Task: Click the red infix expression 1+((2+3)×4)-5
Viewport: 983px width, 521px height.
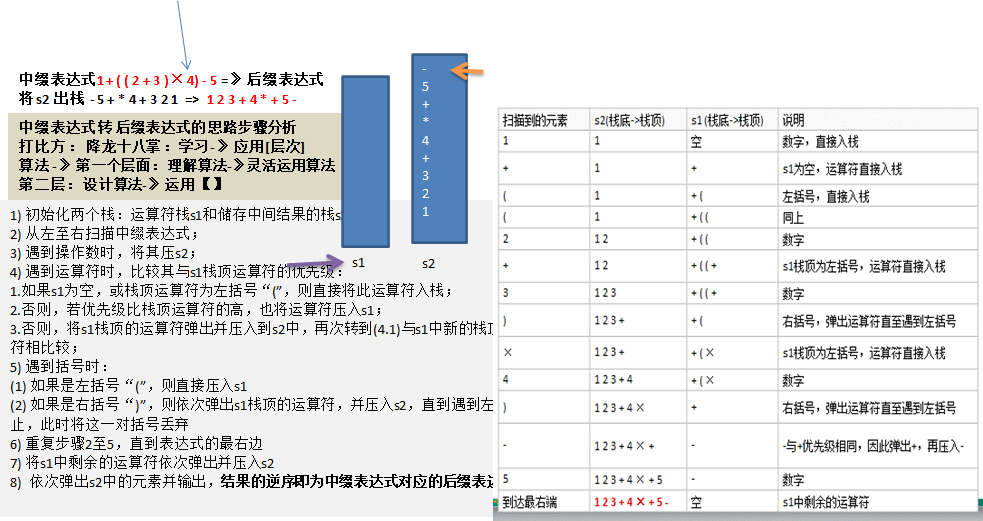Action: coord(156,80)
